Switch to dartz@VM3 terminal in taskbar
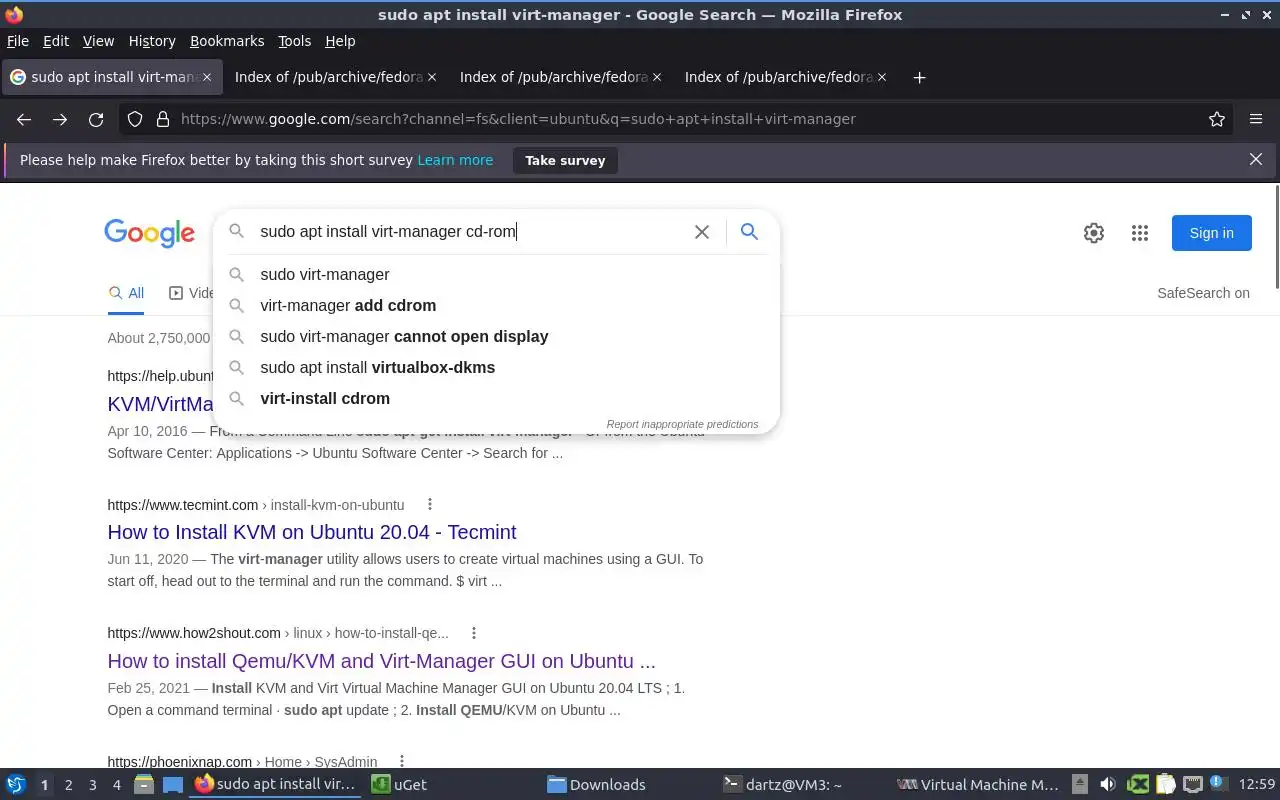 tap(805, 785)
